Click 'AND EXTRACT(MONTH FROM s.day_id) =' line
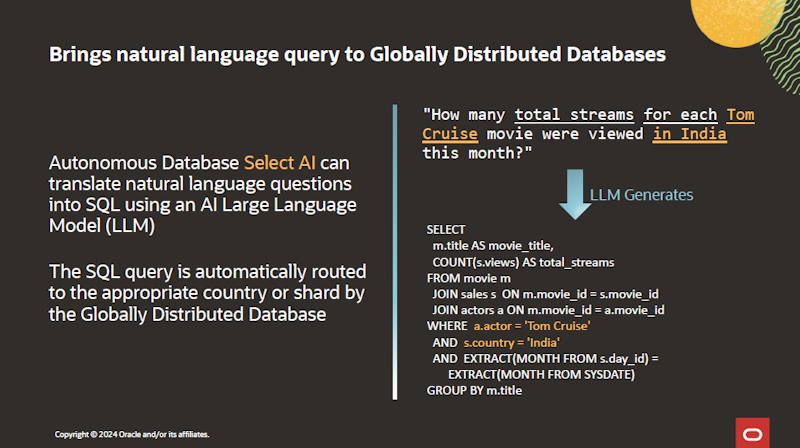 pyautogui.click(x=545, y=359)
